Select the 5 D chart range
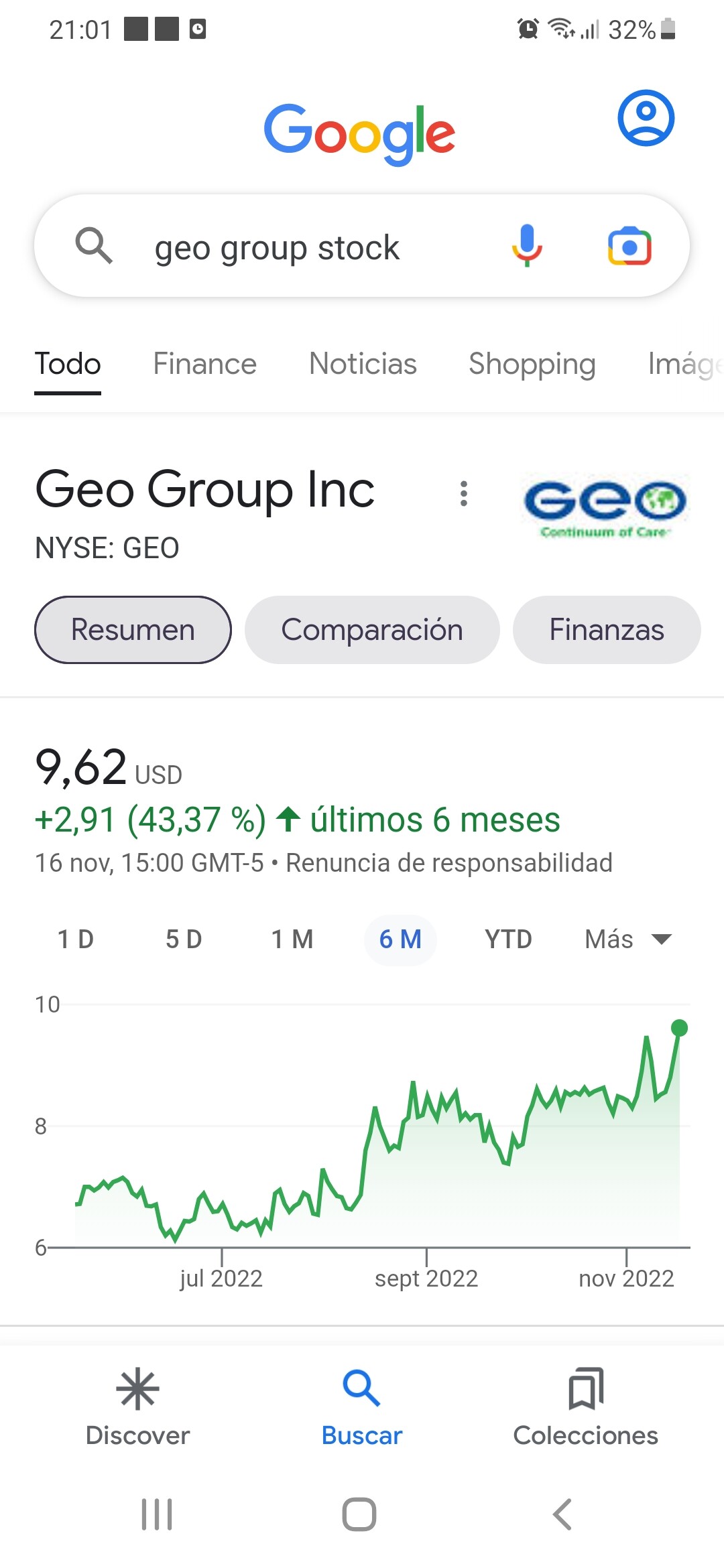Viewport: 724px width, 1568px height. (184, 939)
